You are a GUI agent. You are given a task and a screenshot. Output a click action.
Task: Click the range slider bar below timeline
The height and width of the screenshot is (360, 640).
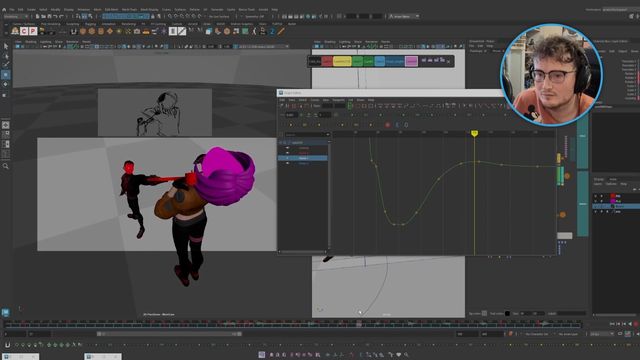click(x=169, y=334)
